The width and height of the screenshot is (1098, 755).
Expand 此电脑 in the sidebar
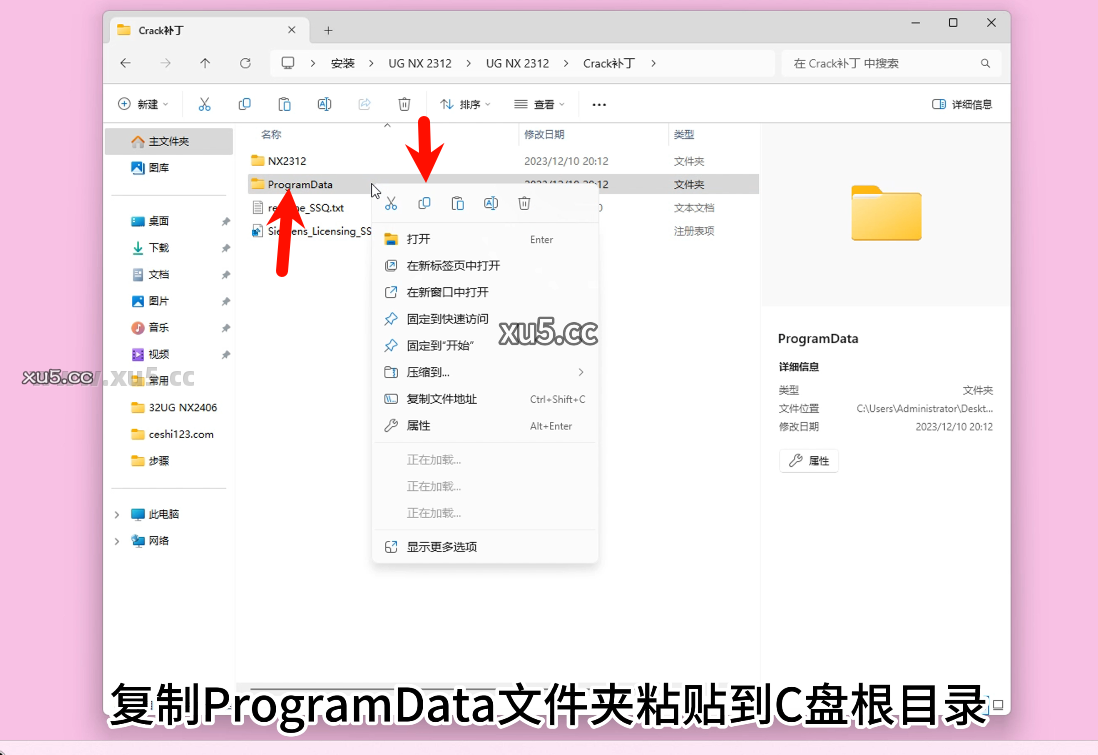pyautogui.click(x=118, y=514)
